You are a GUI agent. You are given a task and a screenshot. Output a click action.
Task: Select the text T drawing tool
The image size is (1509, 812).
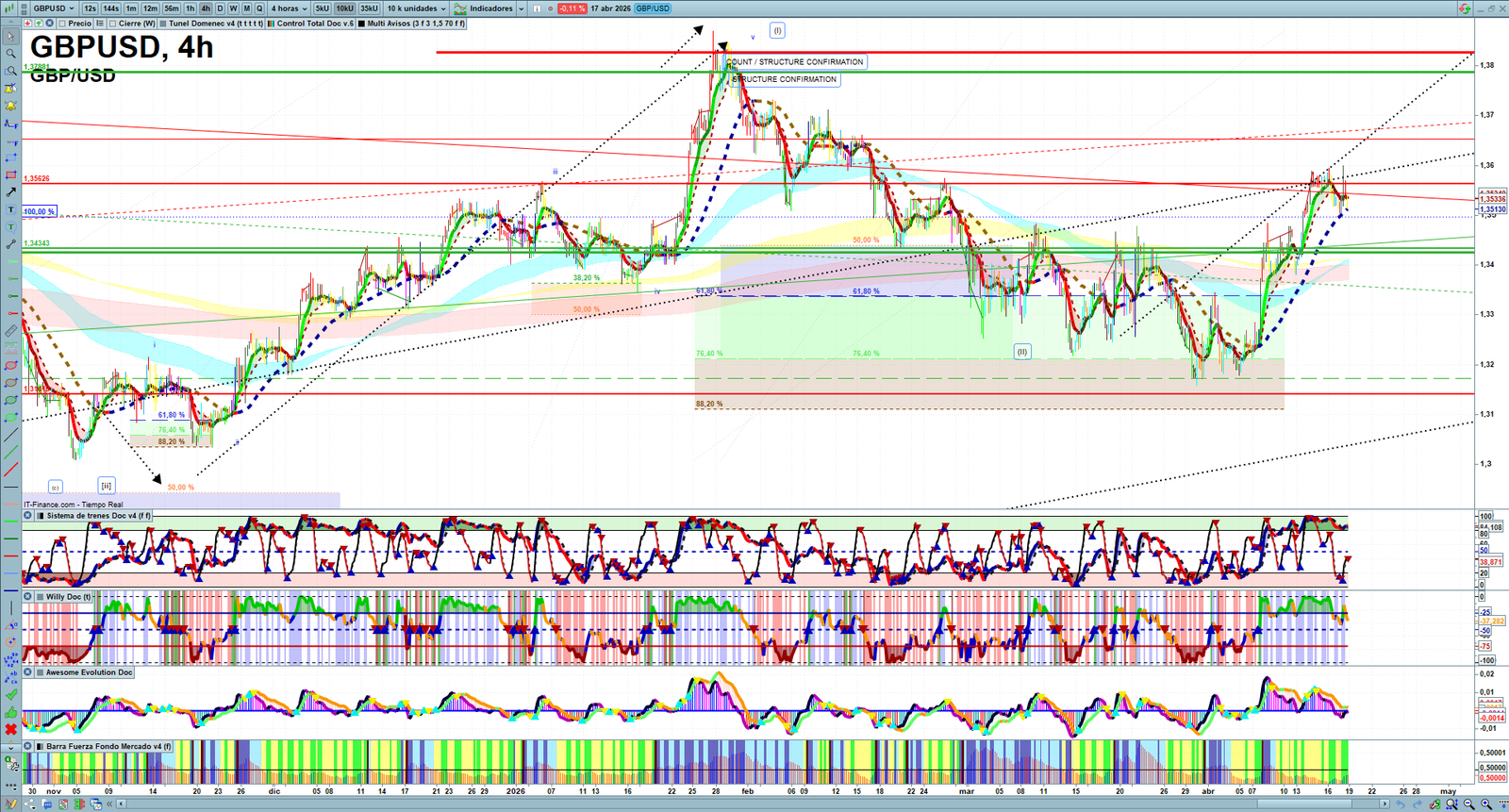pyautogui.click(x=10, y=209)
